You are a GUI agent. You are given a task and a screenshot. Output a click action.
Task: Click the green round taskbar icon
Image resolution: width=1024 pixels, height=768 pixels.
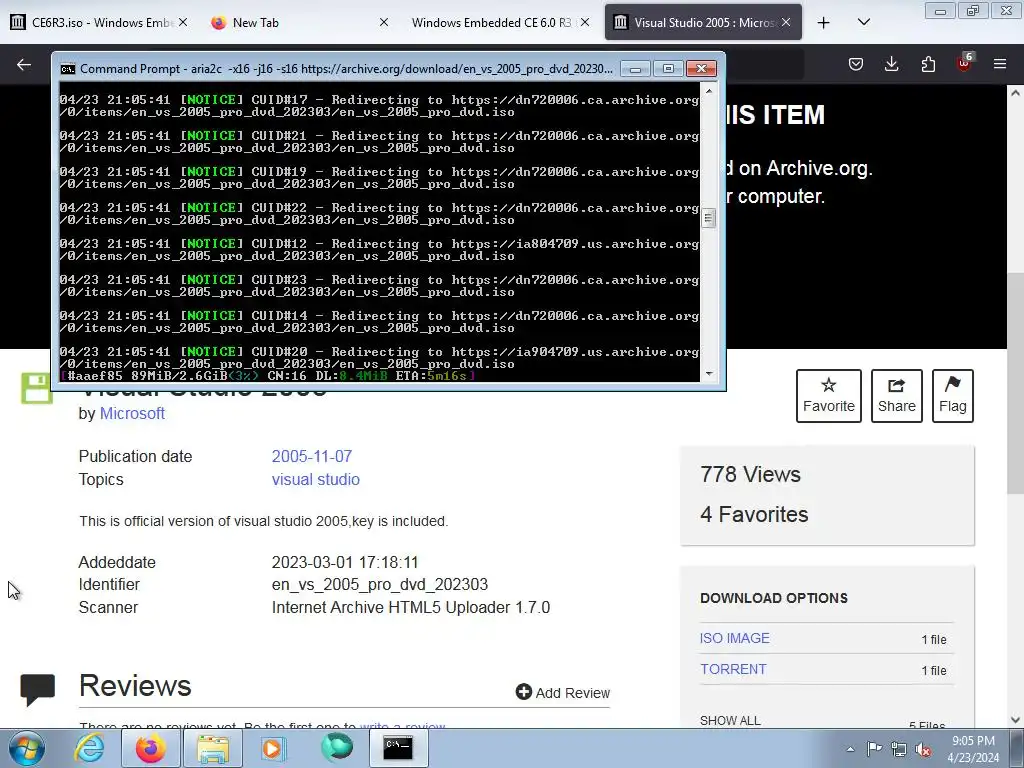click(336, 748)
